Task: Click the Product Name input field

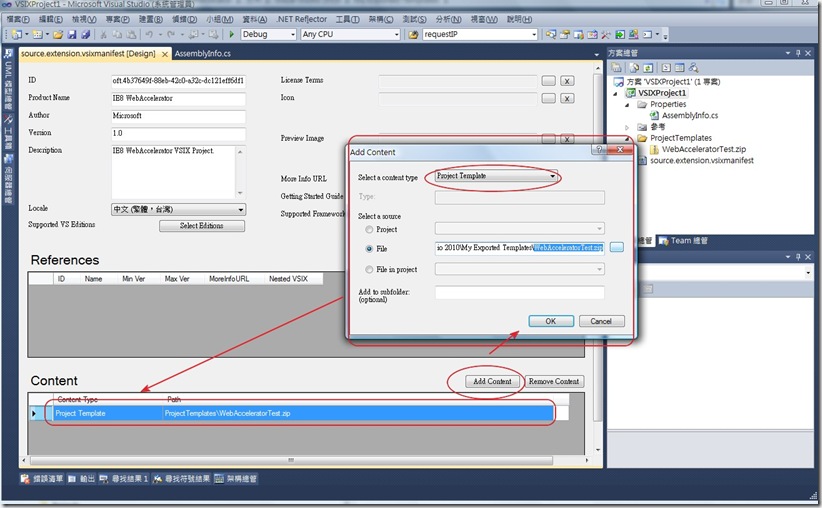Action: (x=178, y=98)
